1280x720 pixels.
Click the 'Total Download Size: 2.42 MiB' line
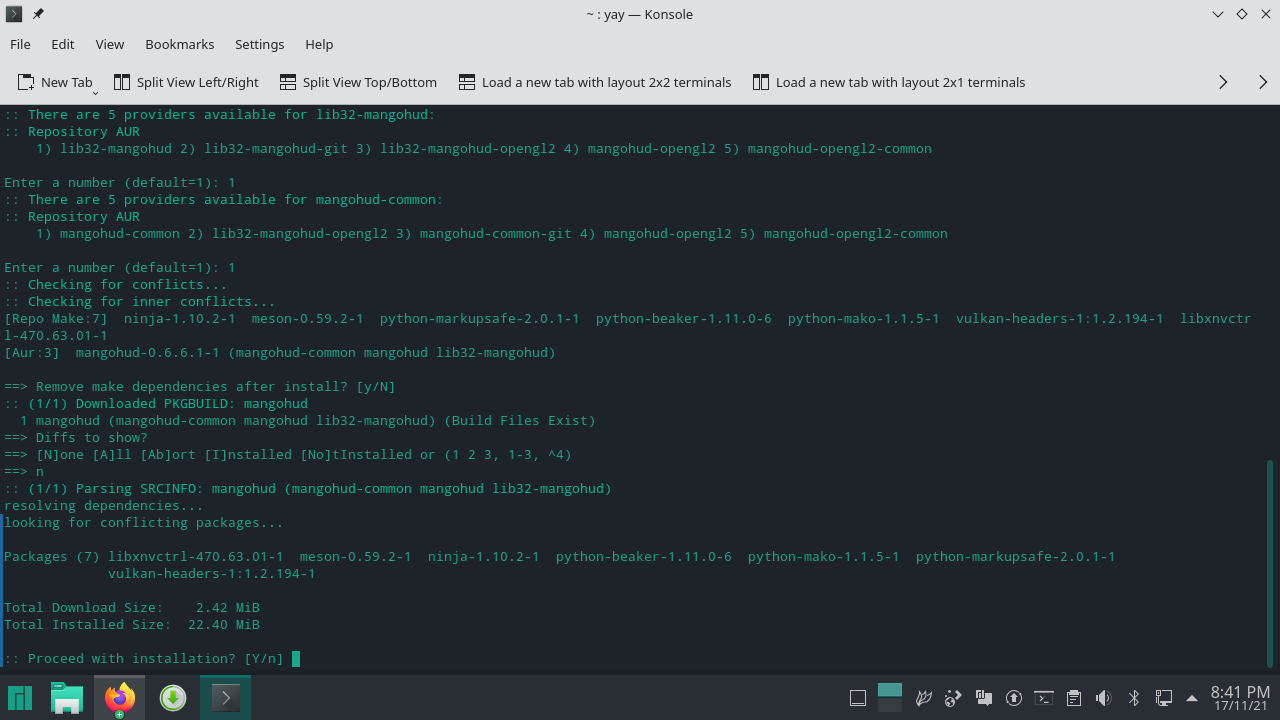click(x=132, y=607)
